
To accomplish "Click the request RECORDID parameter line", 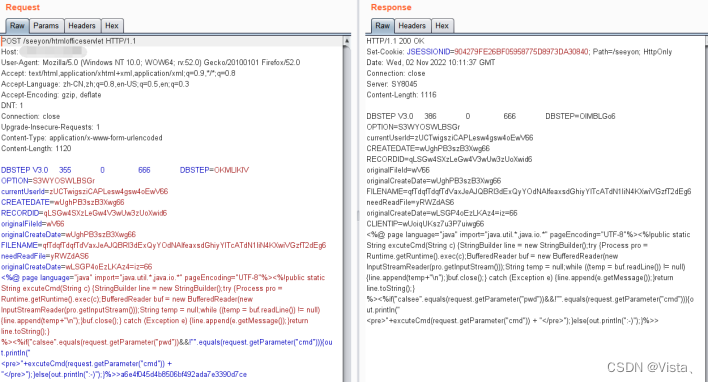I will [x=84, y=213].
